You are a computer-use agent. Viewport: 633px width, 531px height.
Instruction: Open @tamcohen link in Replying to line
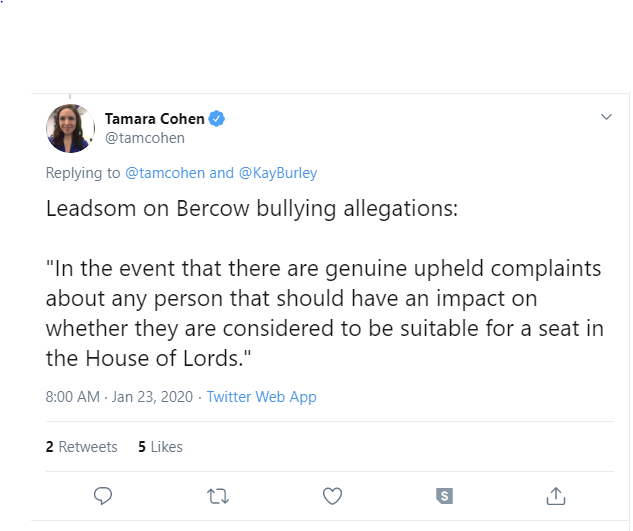[x=165, y=173]
